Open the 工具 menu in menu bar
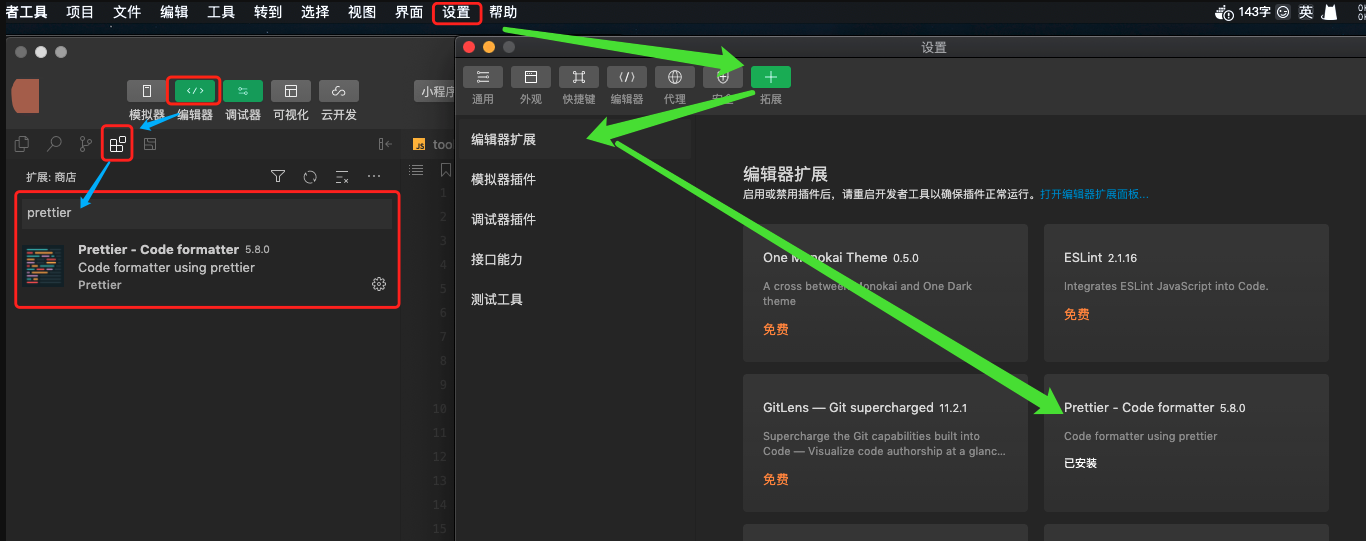1366x541 pixels. click(221, 12)
